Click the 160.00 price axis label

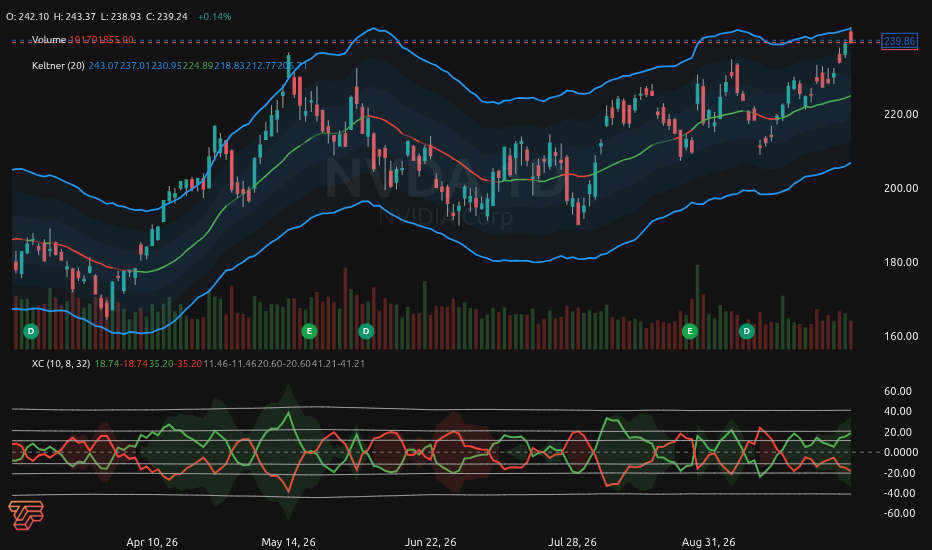coord(900,336)
